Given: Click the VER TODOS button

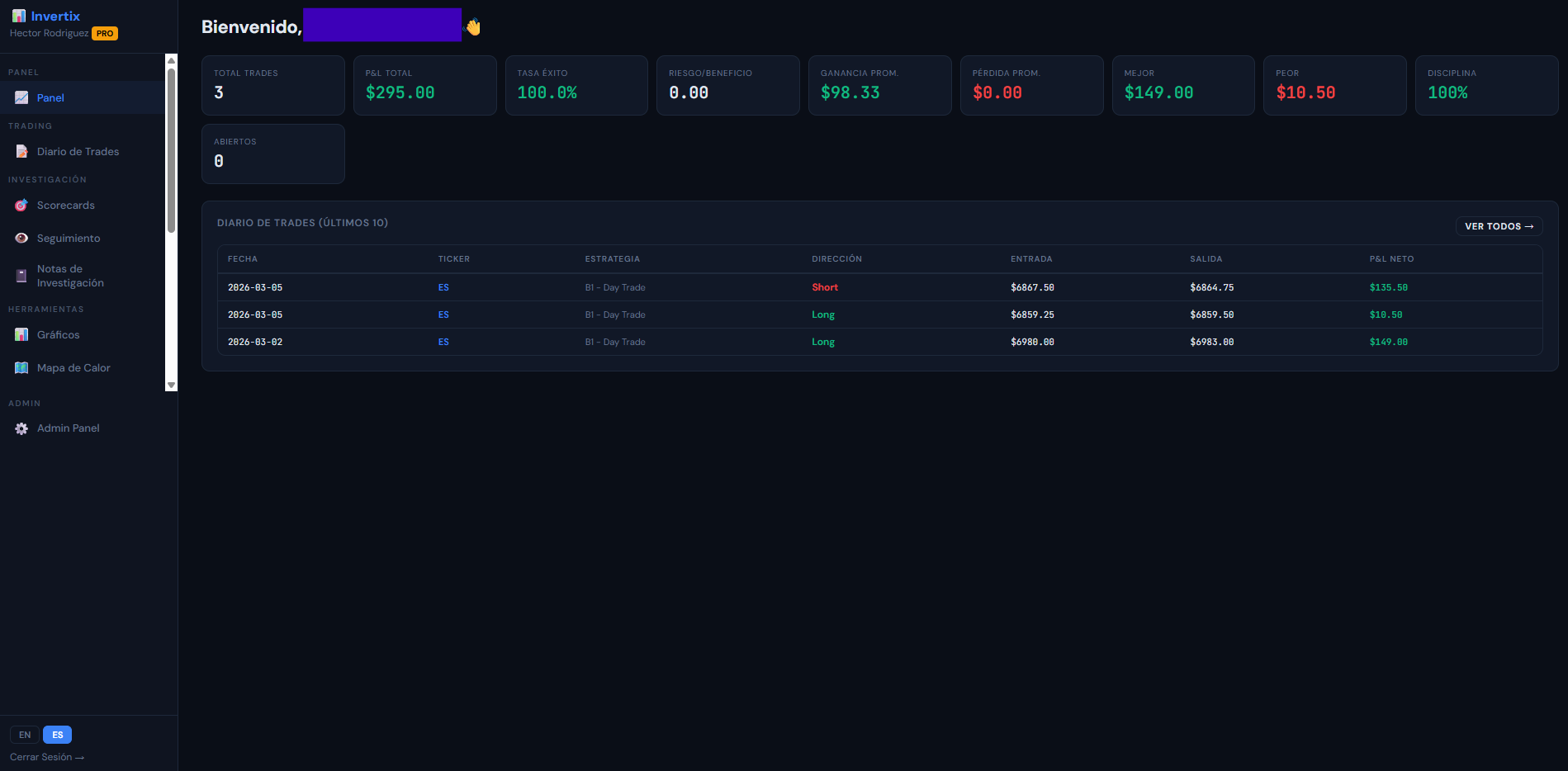Looking at the screenshot, I should pos(1499,225).
